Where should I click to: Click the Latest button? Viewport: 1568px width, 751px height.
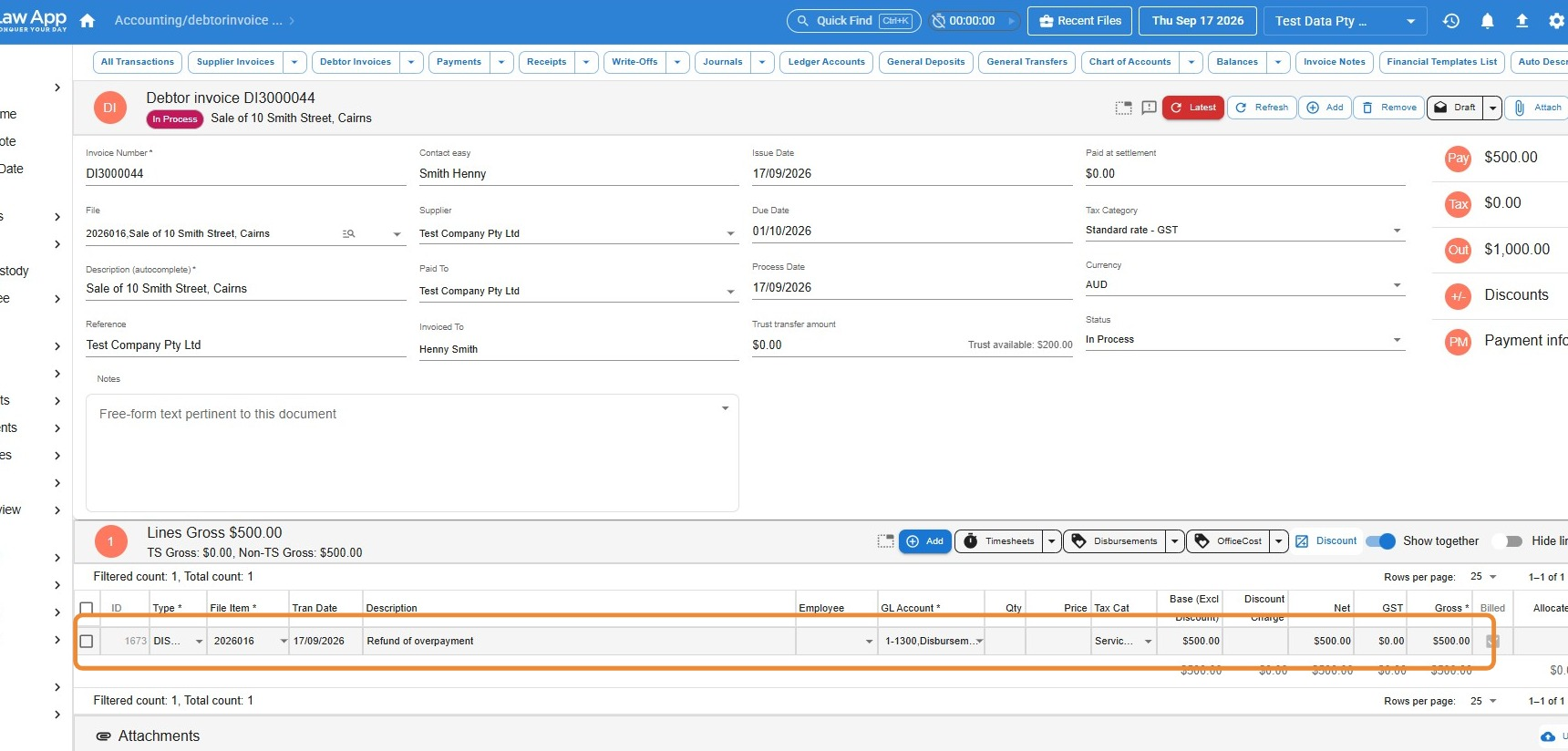pos(1192,108)
